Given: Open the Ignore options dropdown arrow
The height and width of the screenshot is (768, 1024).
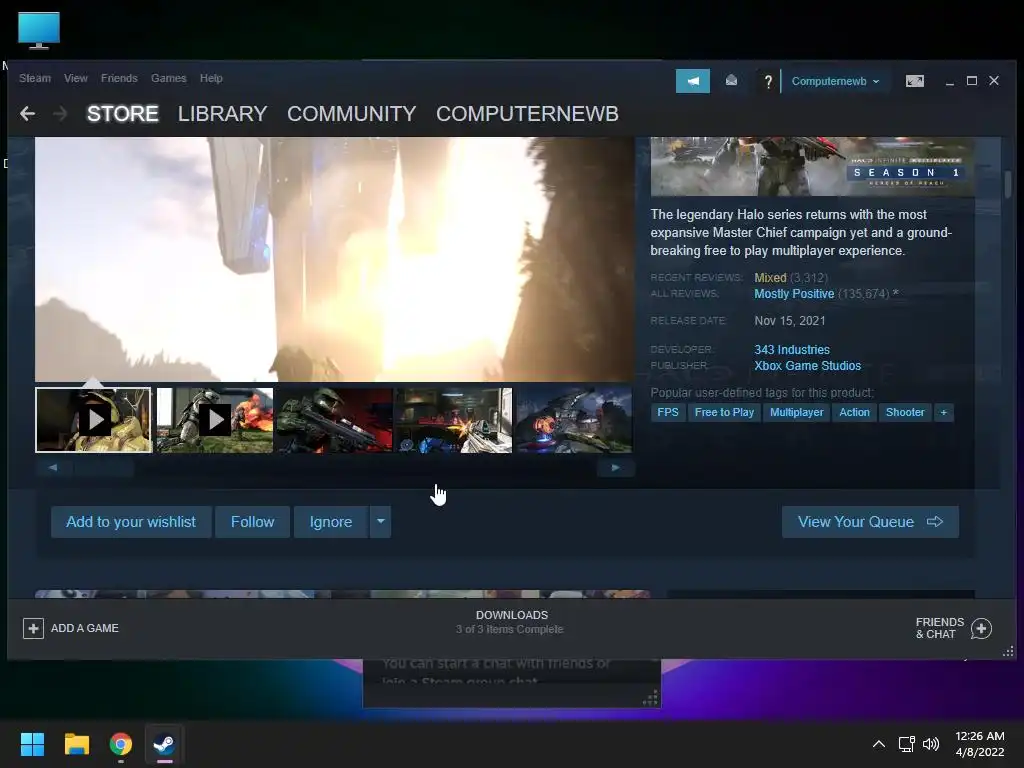Looking at the screenshot, I should [x=381, y=521].
